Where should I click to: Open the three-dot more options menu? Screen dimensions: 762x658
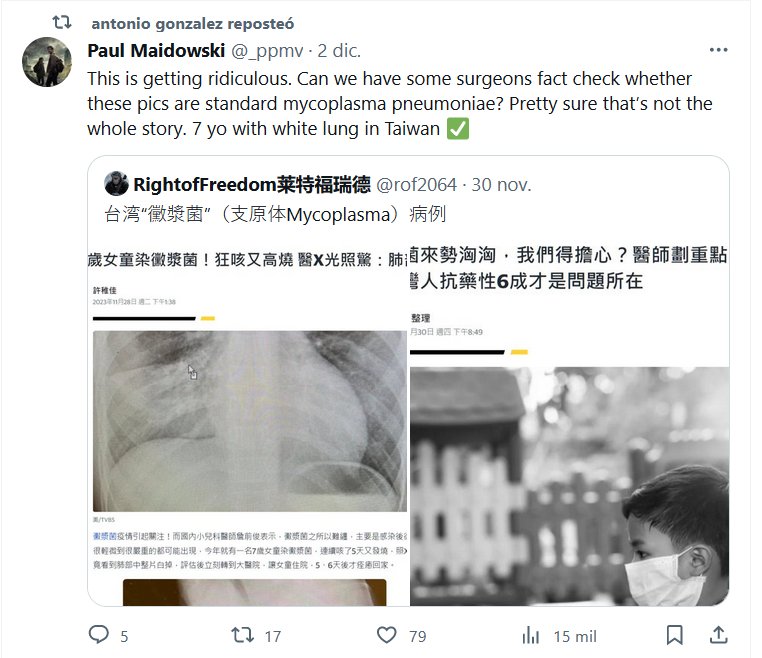point(718,50)
